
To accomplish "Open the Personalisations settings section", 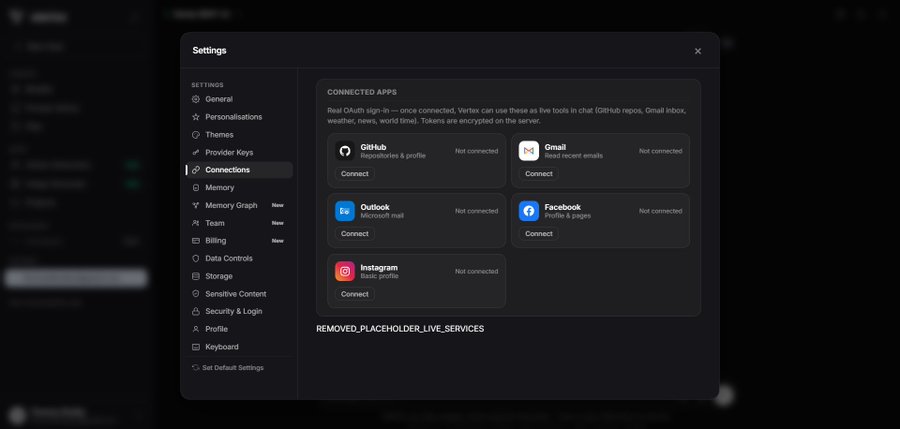I will pyautogui.click(x=239, y=117).
